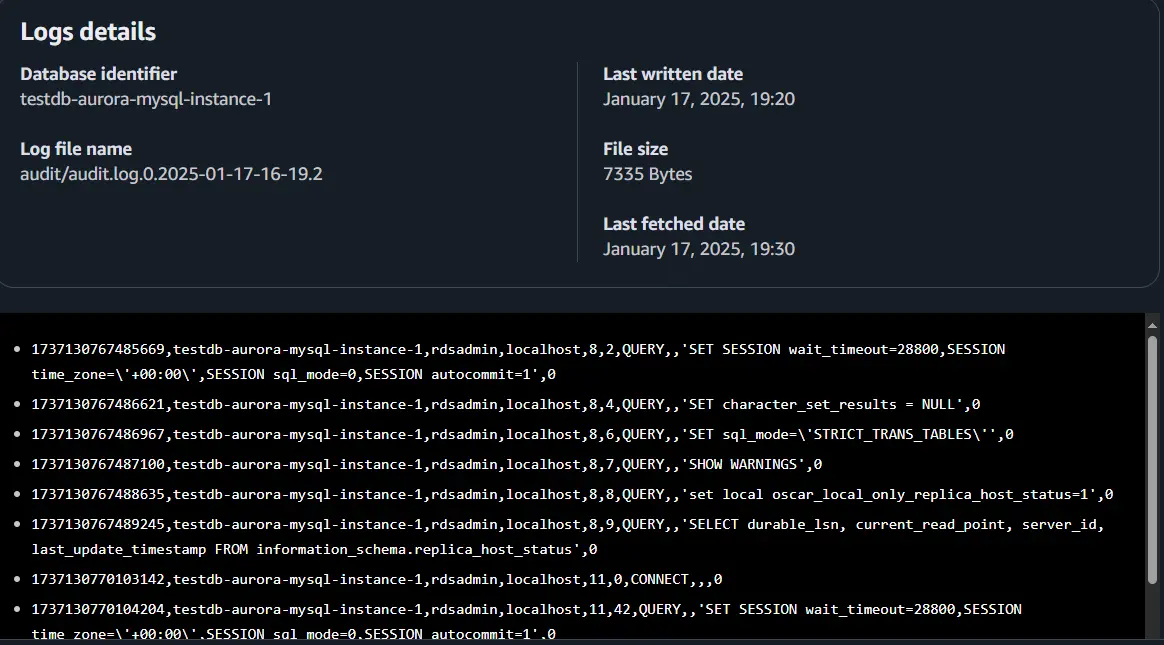
Task: Click the Last written date label
Action: 672,74
